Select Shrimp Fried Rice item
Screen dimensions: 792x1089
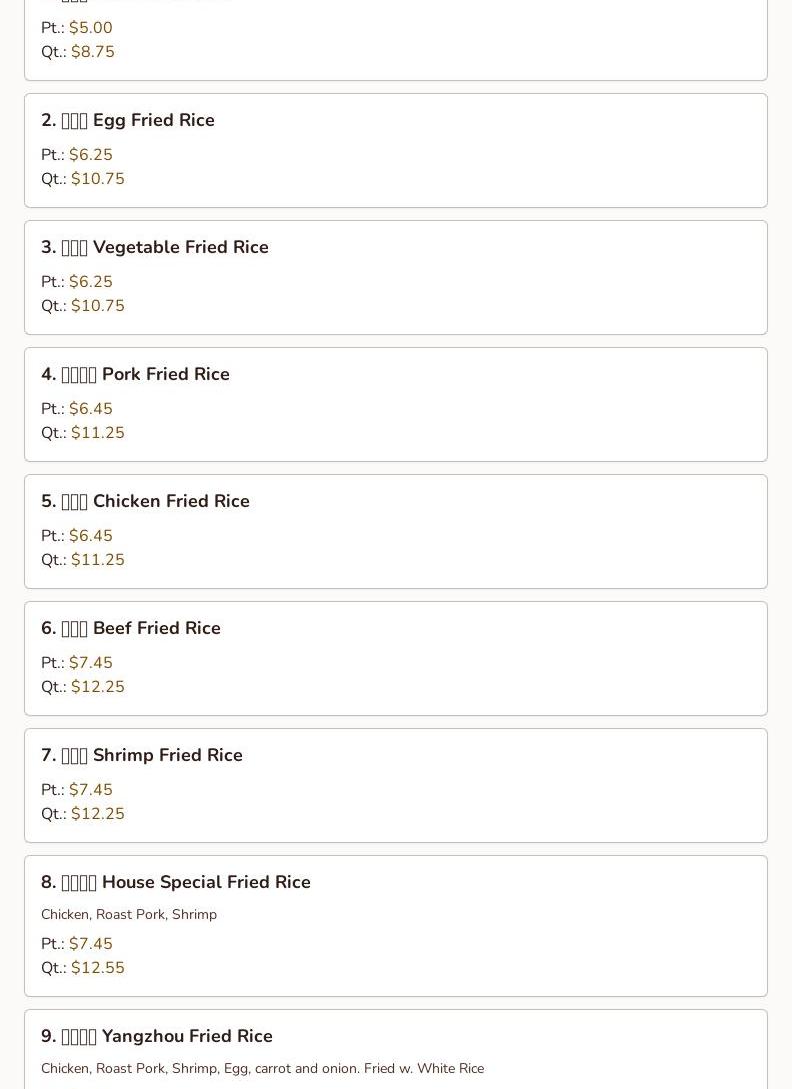coord(396,786)
